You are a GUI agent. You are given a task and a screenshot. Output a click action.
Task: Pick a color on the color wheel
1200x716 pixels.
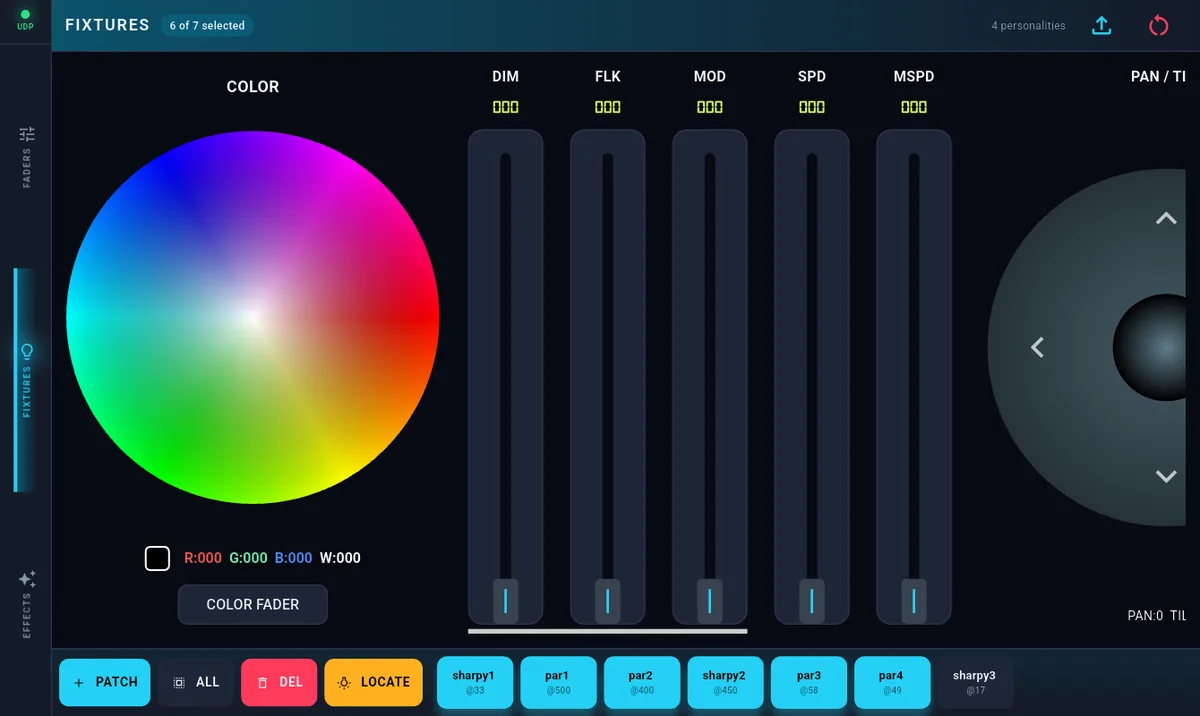tap(252, 317)
